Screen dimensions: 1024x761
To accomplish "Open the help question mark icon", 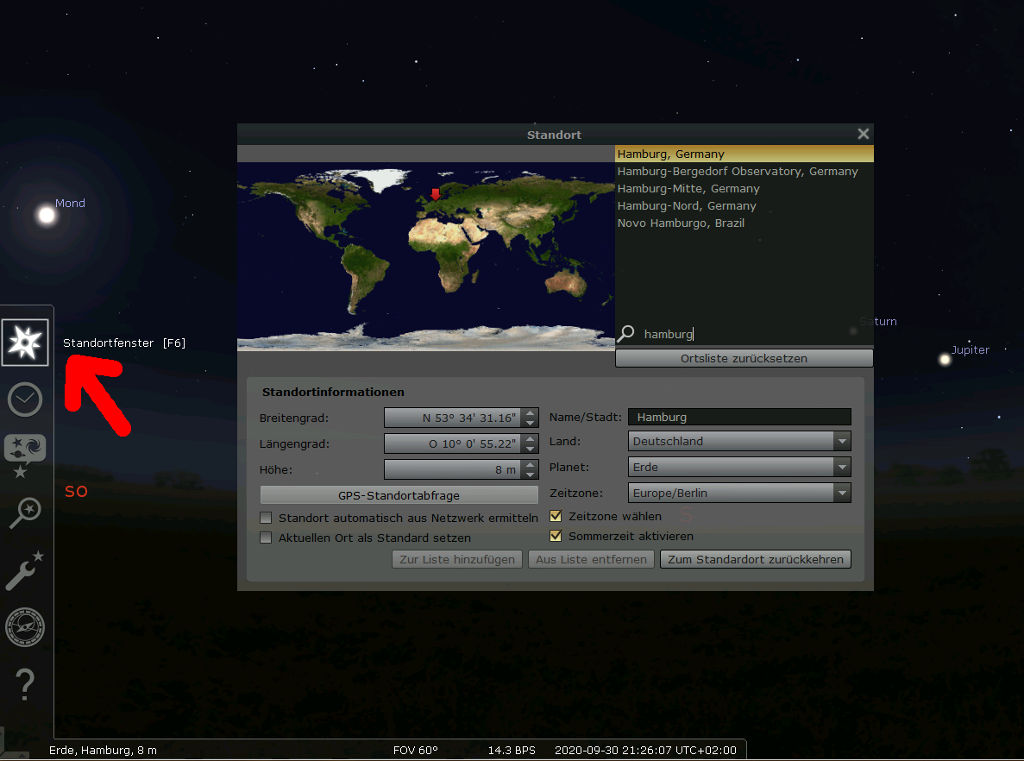I will 25,684.
